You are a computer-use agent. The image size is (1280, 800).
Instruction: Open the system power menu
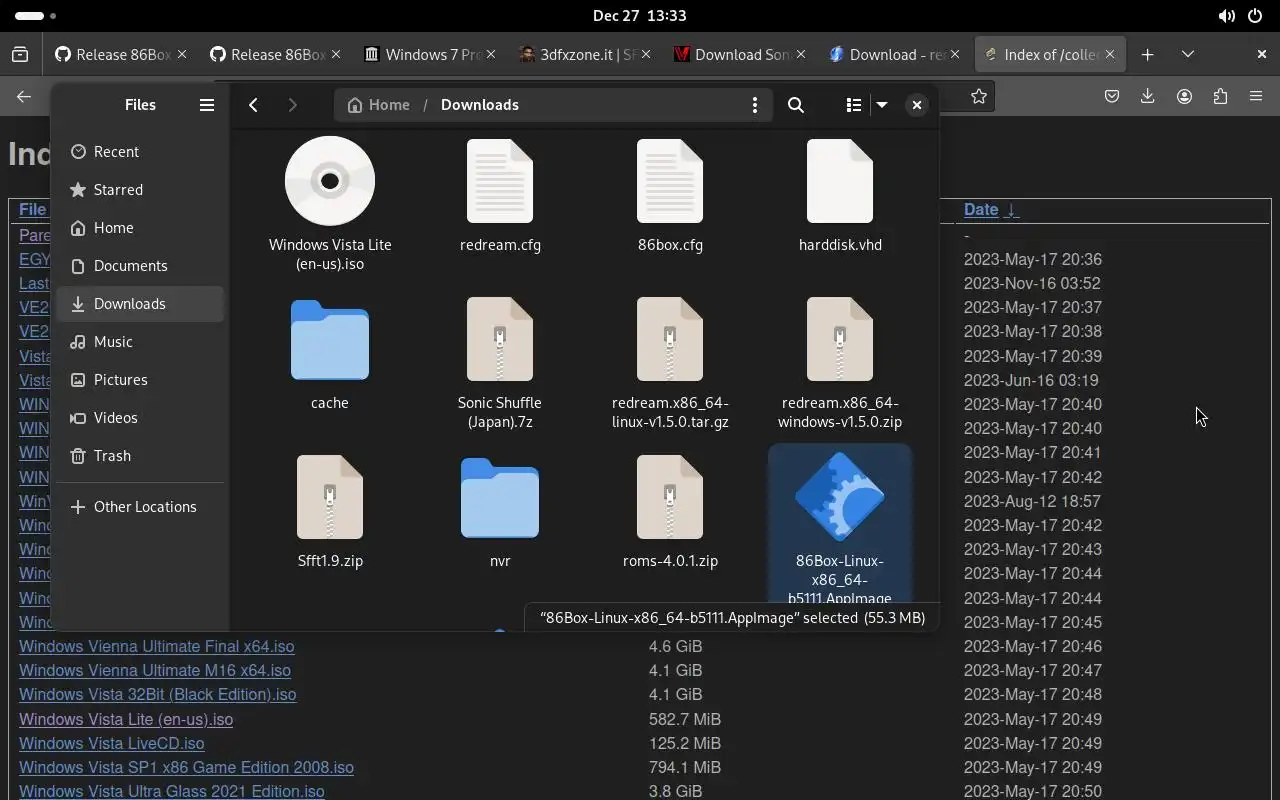(x=1255, y=16)
